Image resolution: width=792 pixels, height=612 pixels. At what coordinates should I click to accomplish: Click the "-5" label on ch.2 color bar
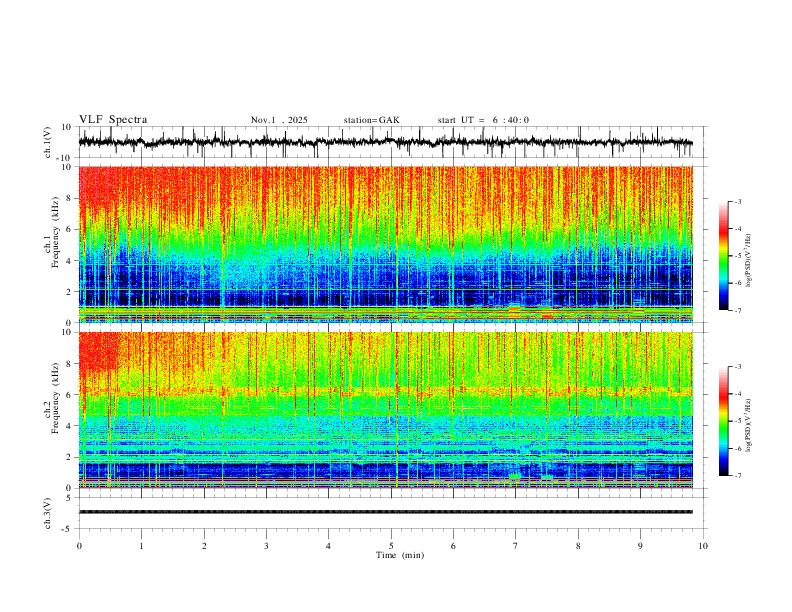(x=738, y=421)
